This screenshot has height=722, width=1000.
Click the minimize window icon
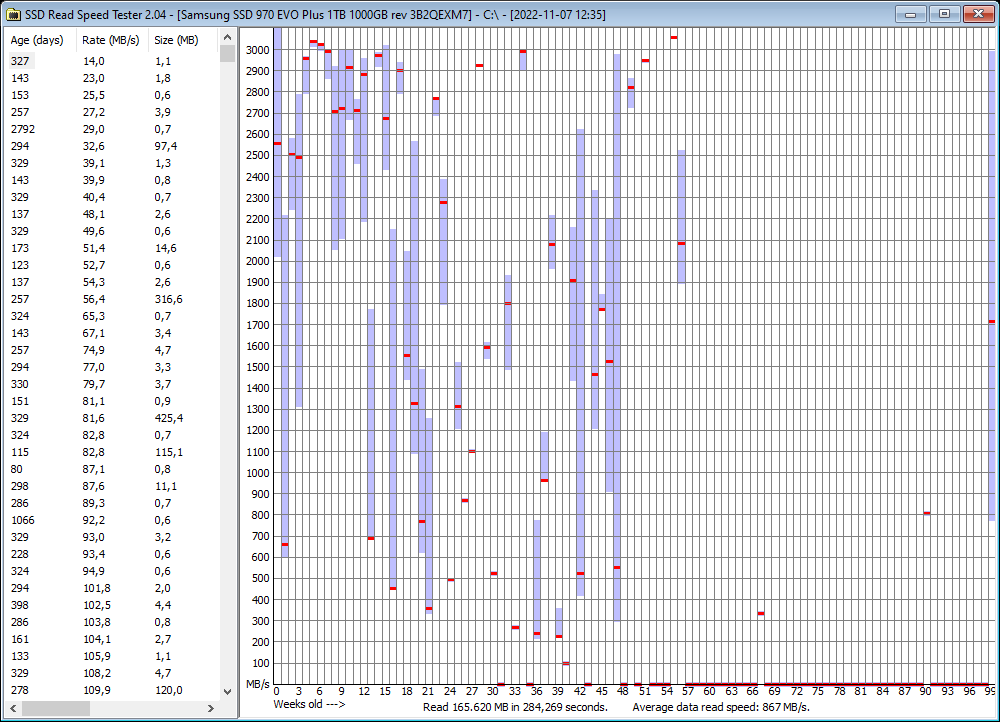(x=910, y=14)
